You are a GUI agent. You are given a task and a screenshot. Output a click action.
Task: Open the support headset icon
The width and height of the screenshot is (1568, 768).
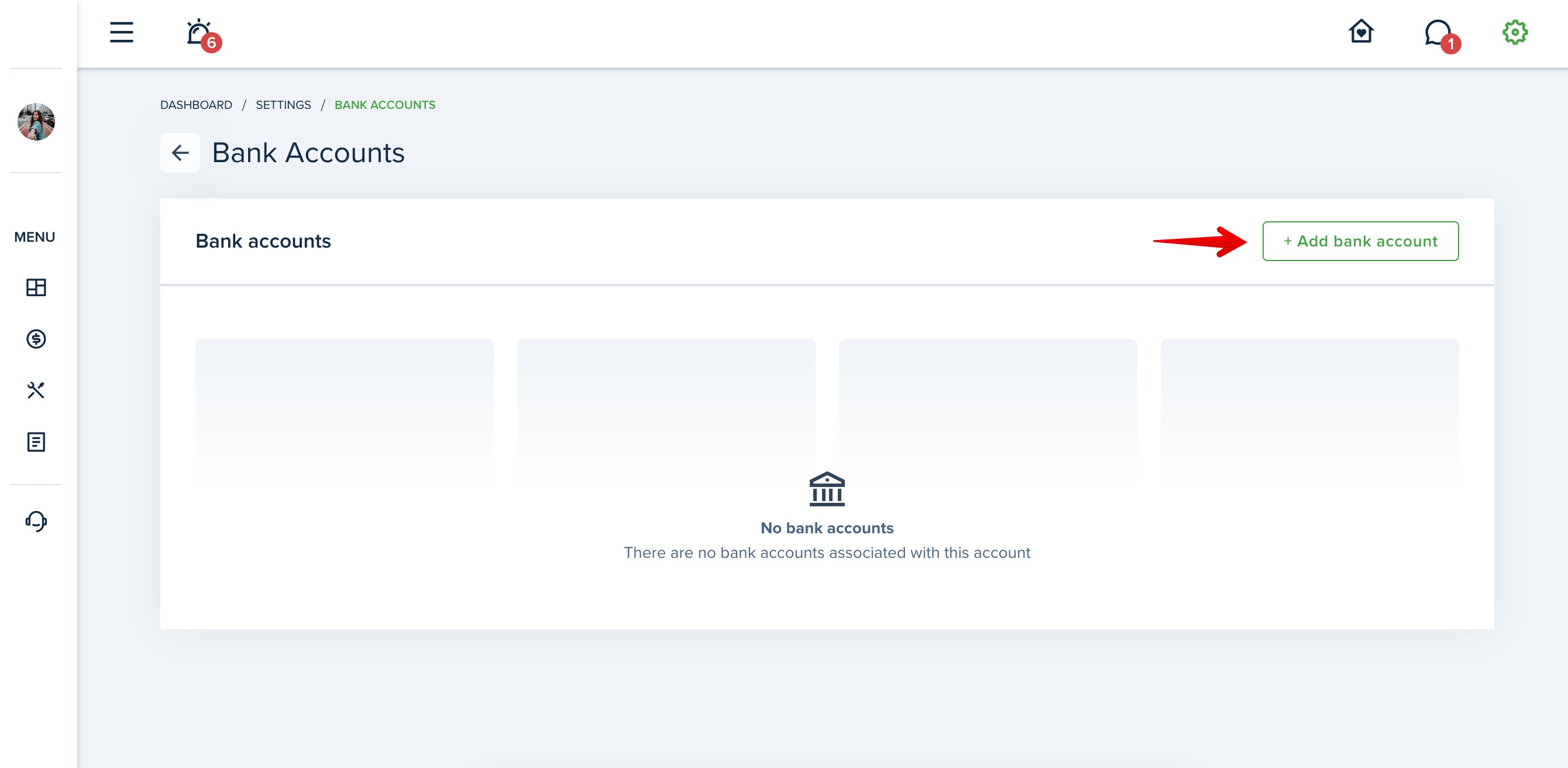(36, 522)
